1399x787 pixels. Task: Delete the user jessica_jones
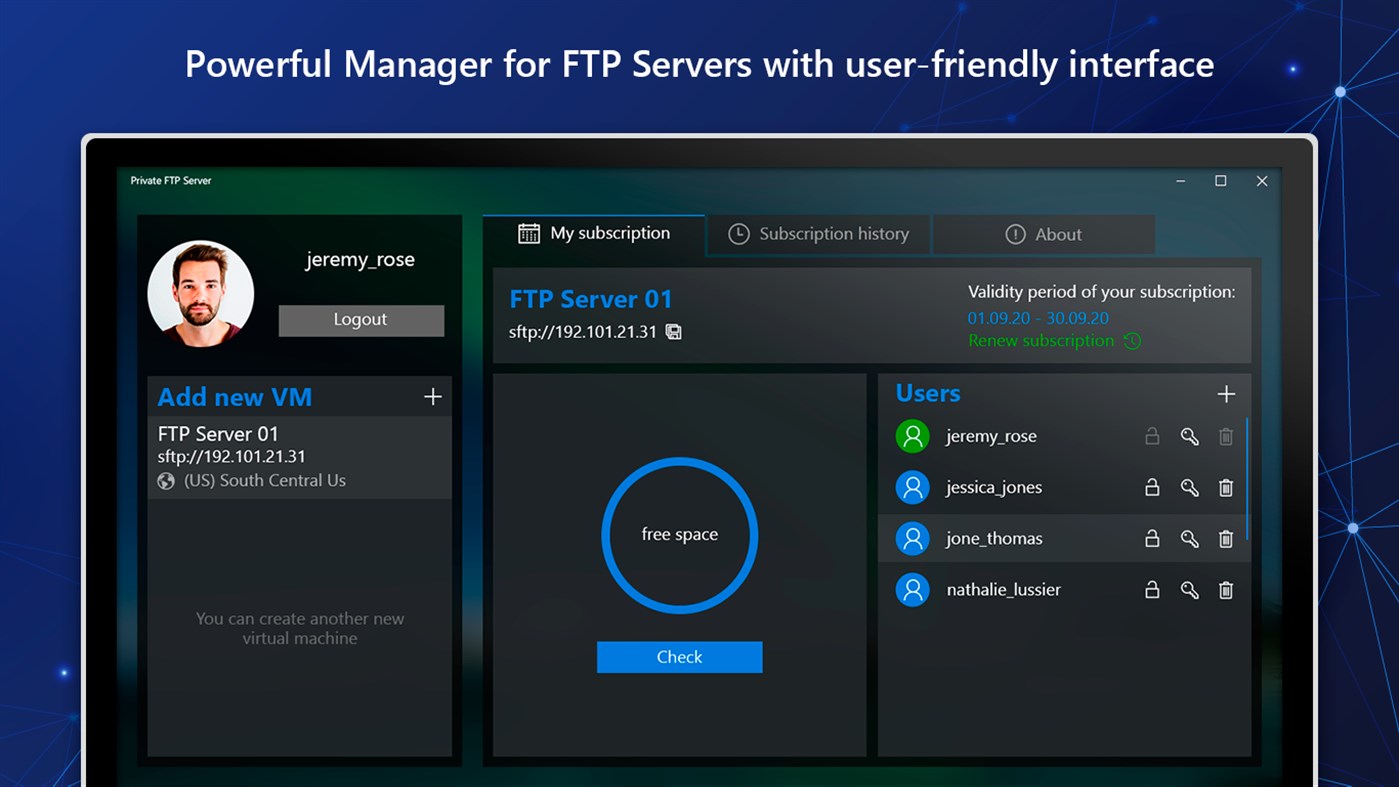[x=1226, y=487]
